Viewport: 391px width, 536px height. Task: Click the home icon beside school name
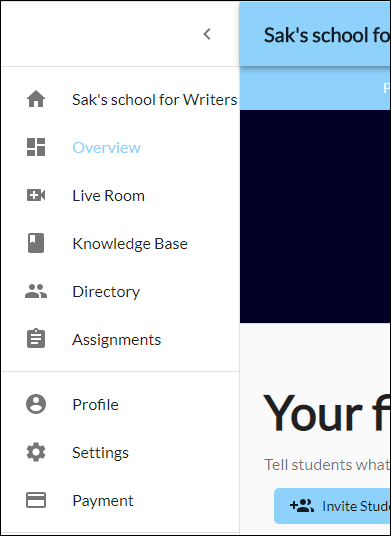click(x=36, y=99)
